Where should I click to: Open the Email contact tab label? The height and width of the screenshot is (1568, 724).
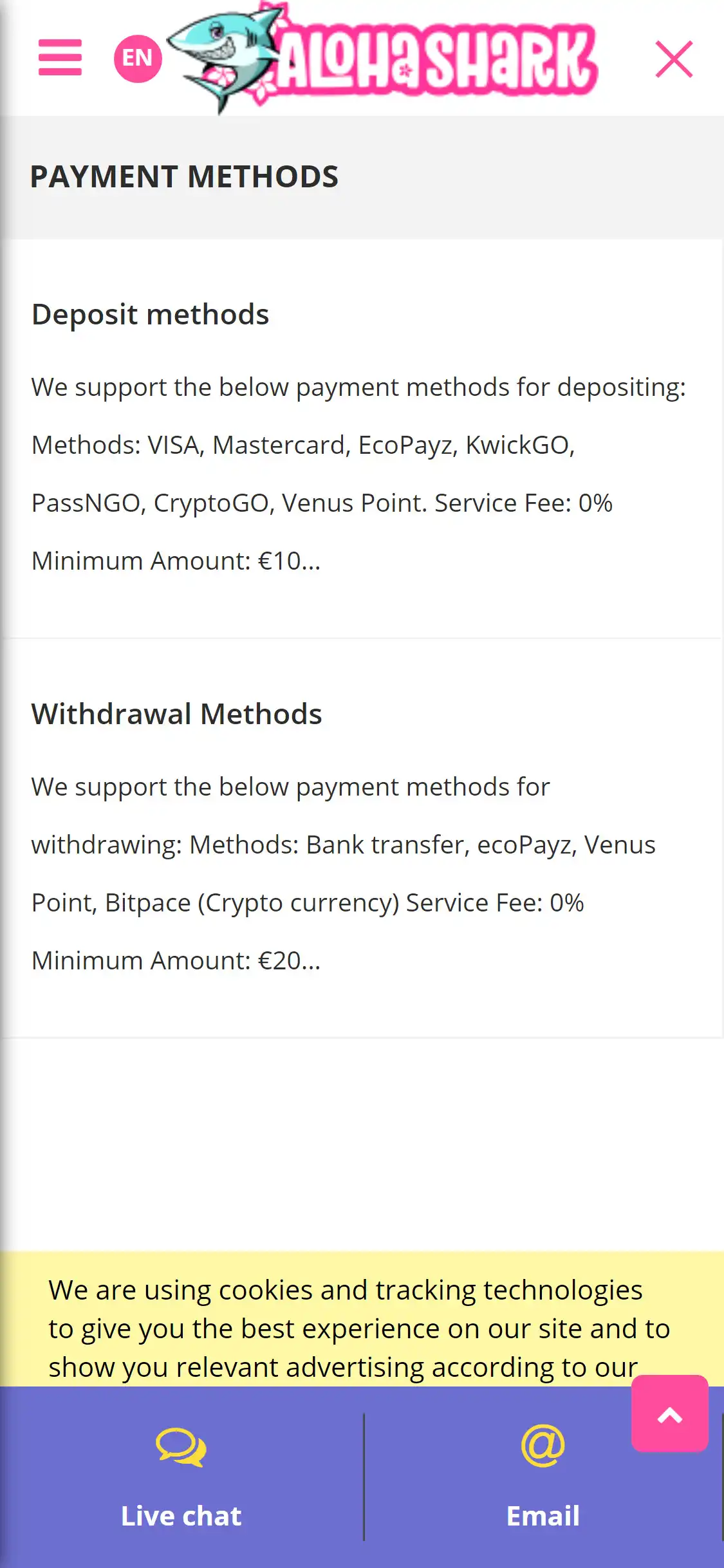[x=543, y=1517]
